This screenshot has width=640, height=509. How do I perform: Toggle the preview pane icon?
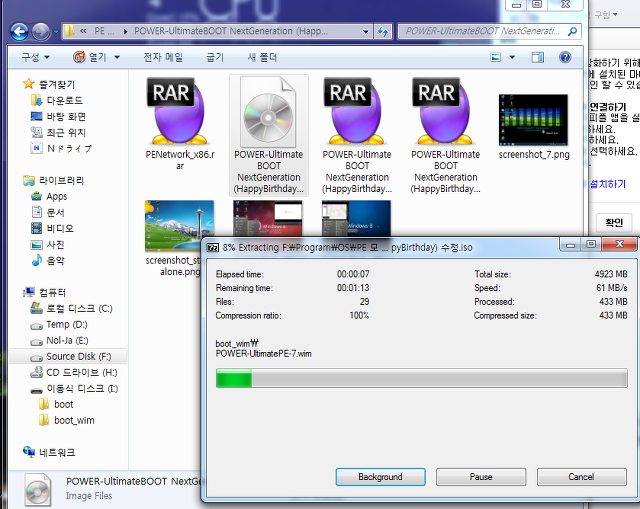(538, 57)
